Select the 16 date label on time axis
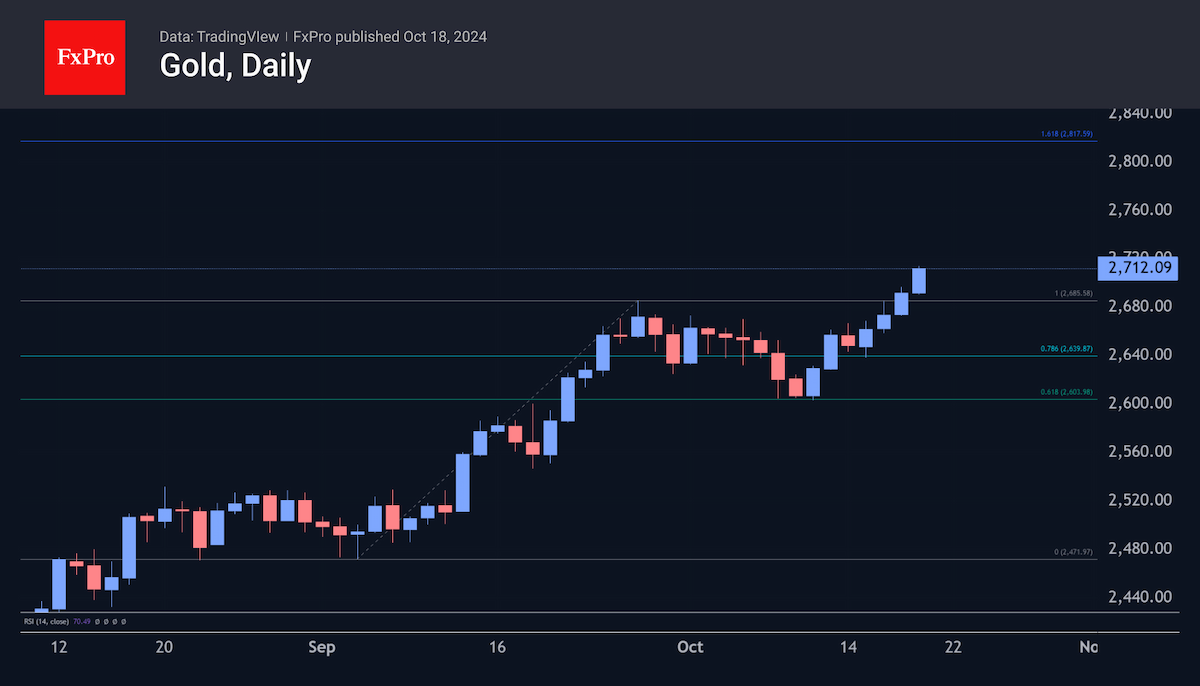1200x686 pixels. 497,648
